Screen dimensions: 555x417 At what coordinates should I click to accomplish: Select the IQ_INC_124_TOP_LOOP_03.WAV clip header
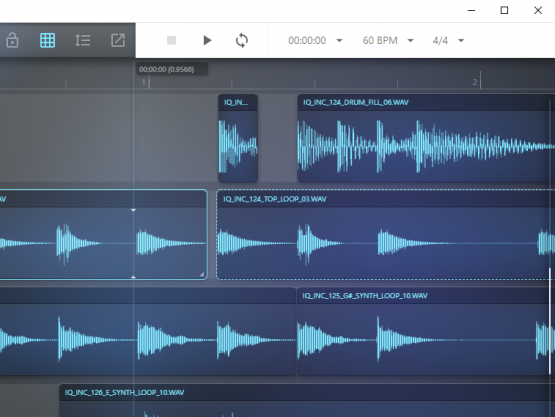pyautogui.click(x=385, y=199)
